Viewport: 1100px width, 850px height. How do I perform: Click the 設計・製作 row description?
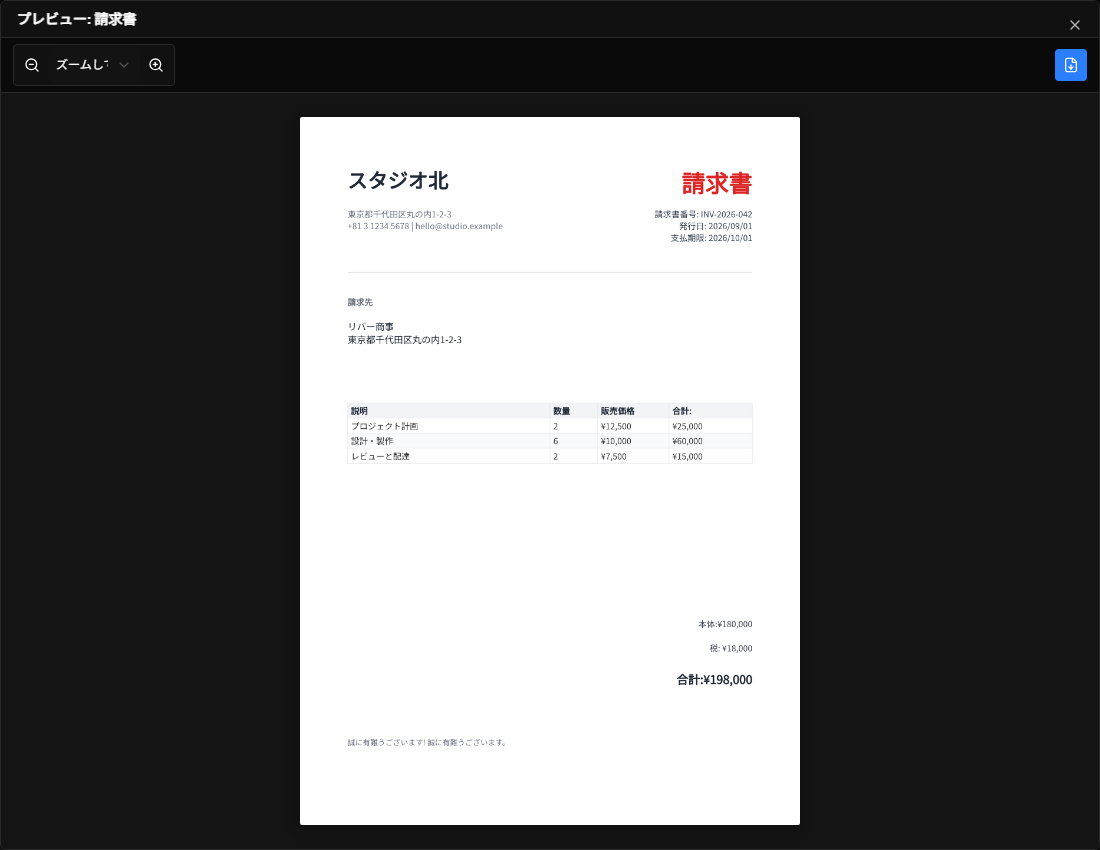(372, 441)
